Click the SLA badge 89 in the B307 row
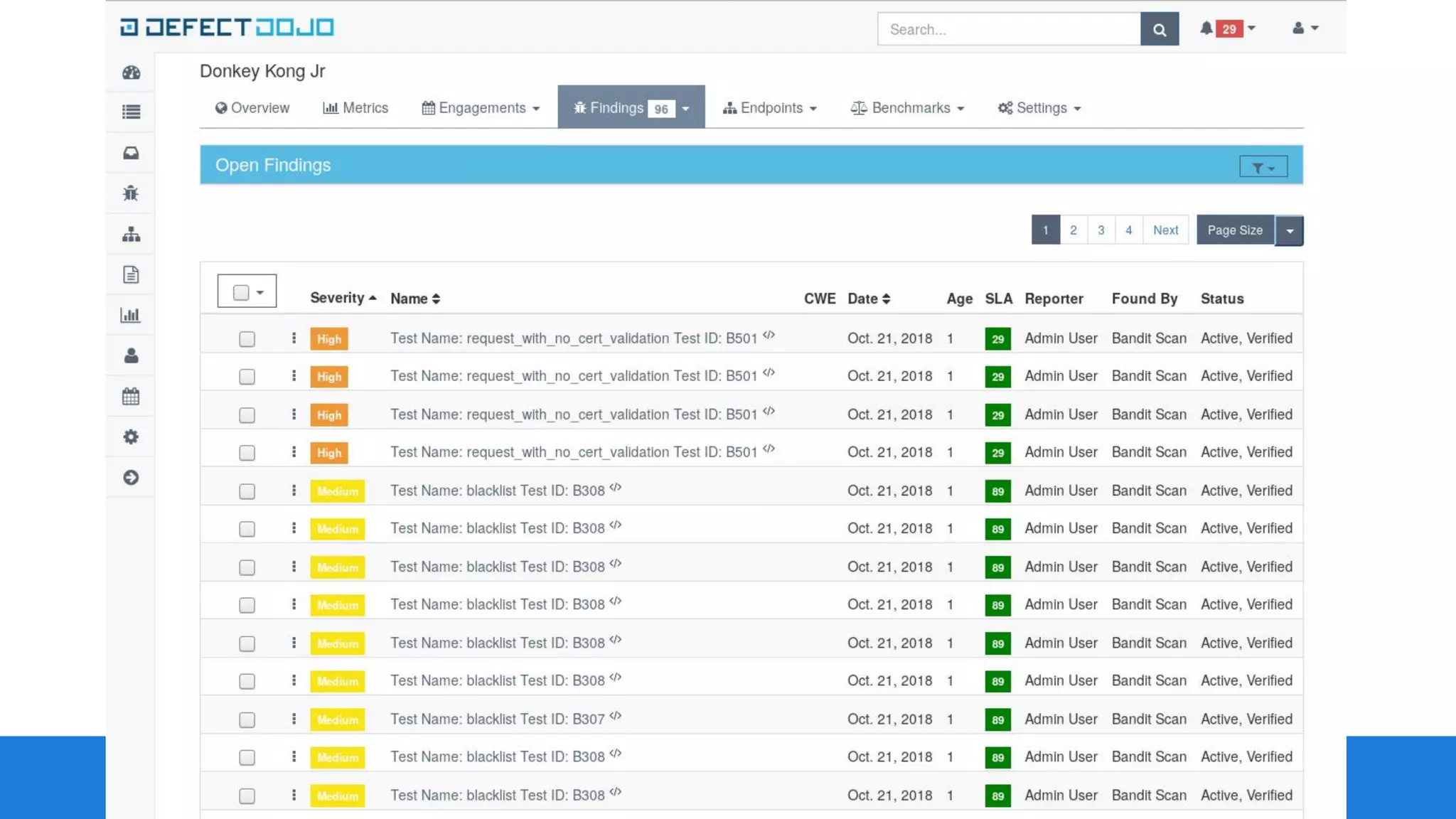The width and height of the screenshot is (1456, 819). pyautogui.click(x=997, y=720)
